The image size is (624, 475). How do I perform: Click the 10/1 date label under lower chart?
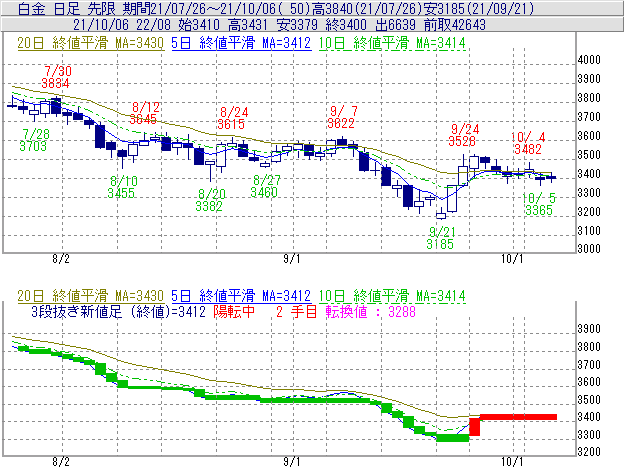512,462
